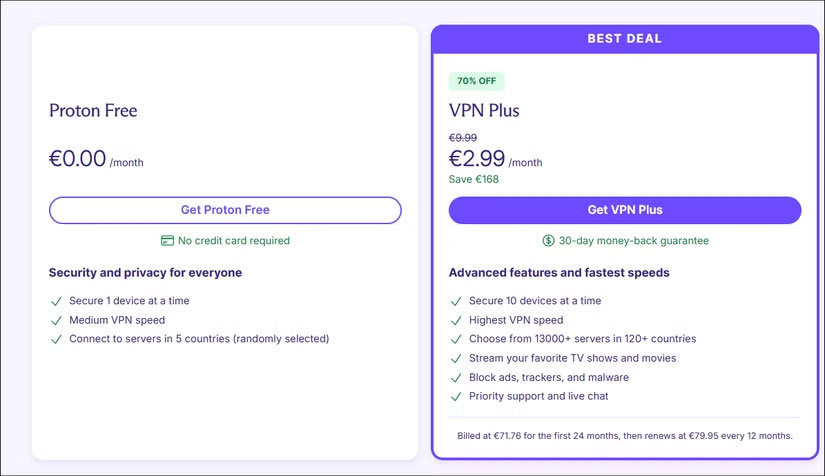Click the Get Proton Free button
The width and height of the screenshot is (825, 476).
tap(225, 210)
